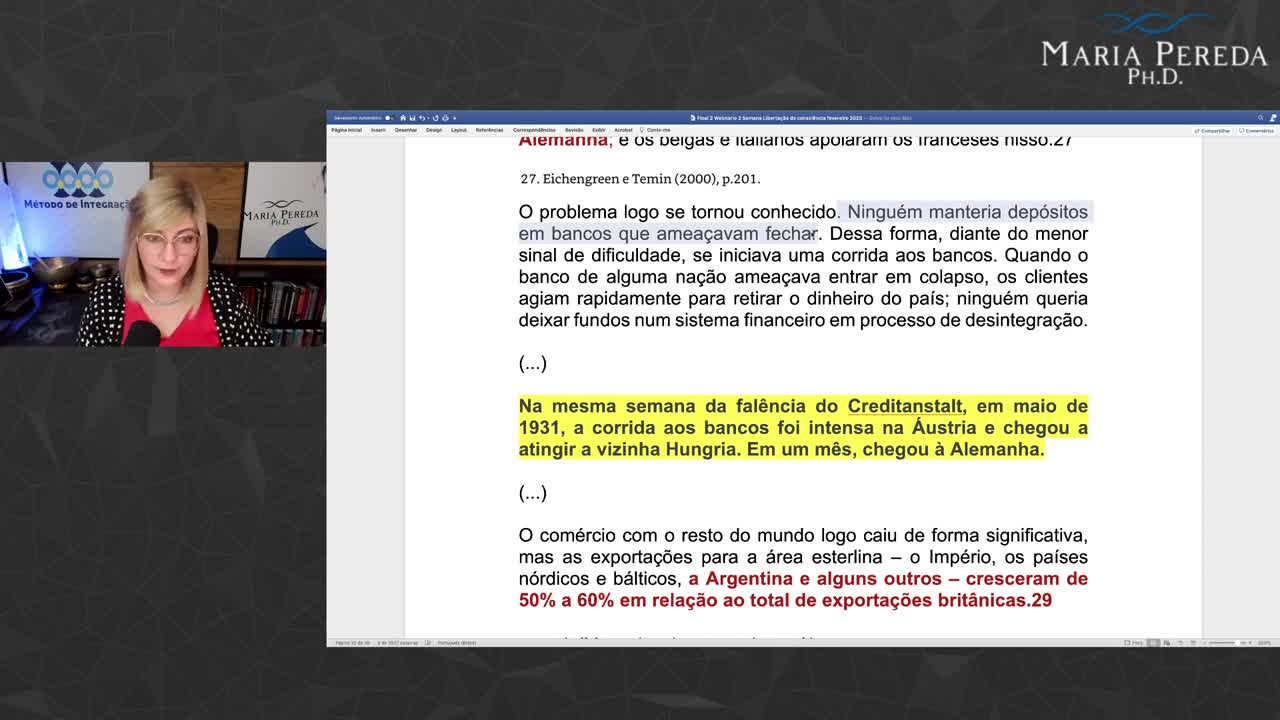Image resolution: width=1280 pixels, height=720 pixels.
Task: Click the Save icon in quick access toolbar
Action: coord(412,118)
